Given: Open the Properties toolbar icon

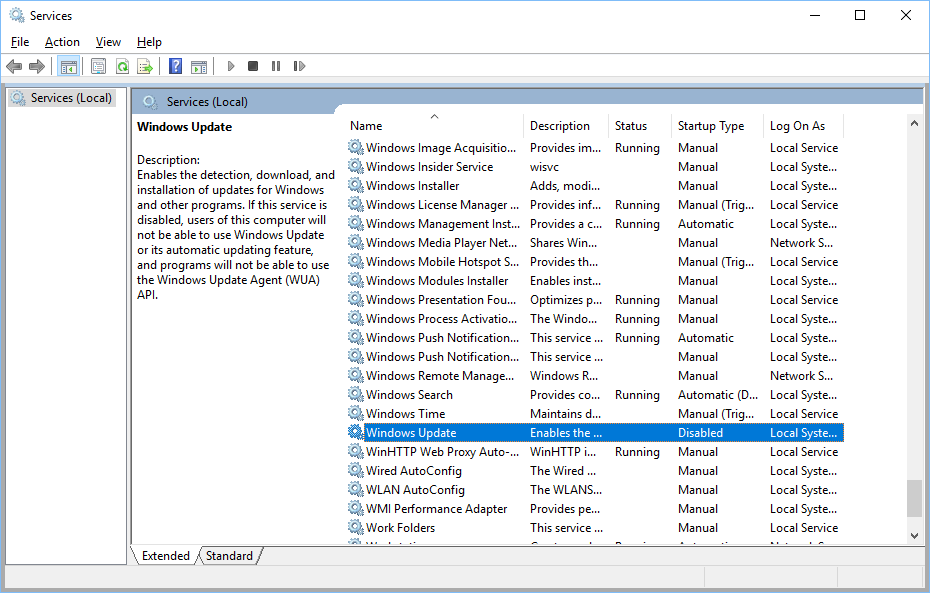Looking at the screenshot, I should 98,66.
